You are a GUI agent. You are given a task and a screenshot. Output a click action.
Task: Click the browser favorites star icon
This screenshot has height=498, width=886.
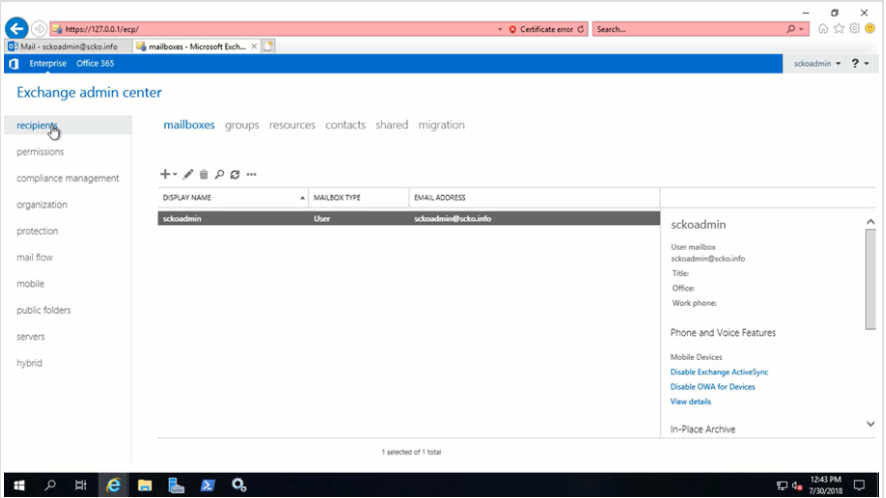click(x=838, y=29)
